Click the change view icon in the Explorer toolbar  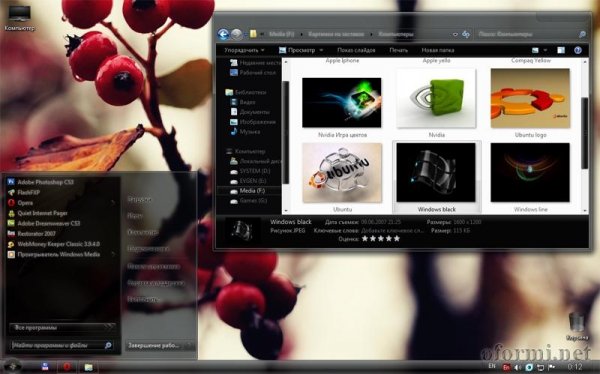click(x=535, y=50)
